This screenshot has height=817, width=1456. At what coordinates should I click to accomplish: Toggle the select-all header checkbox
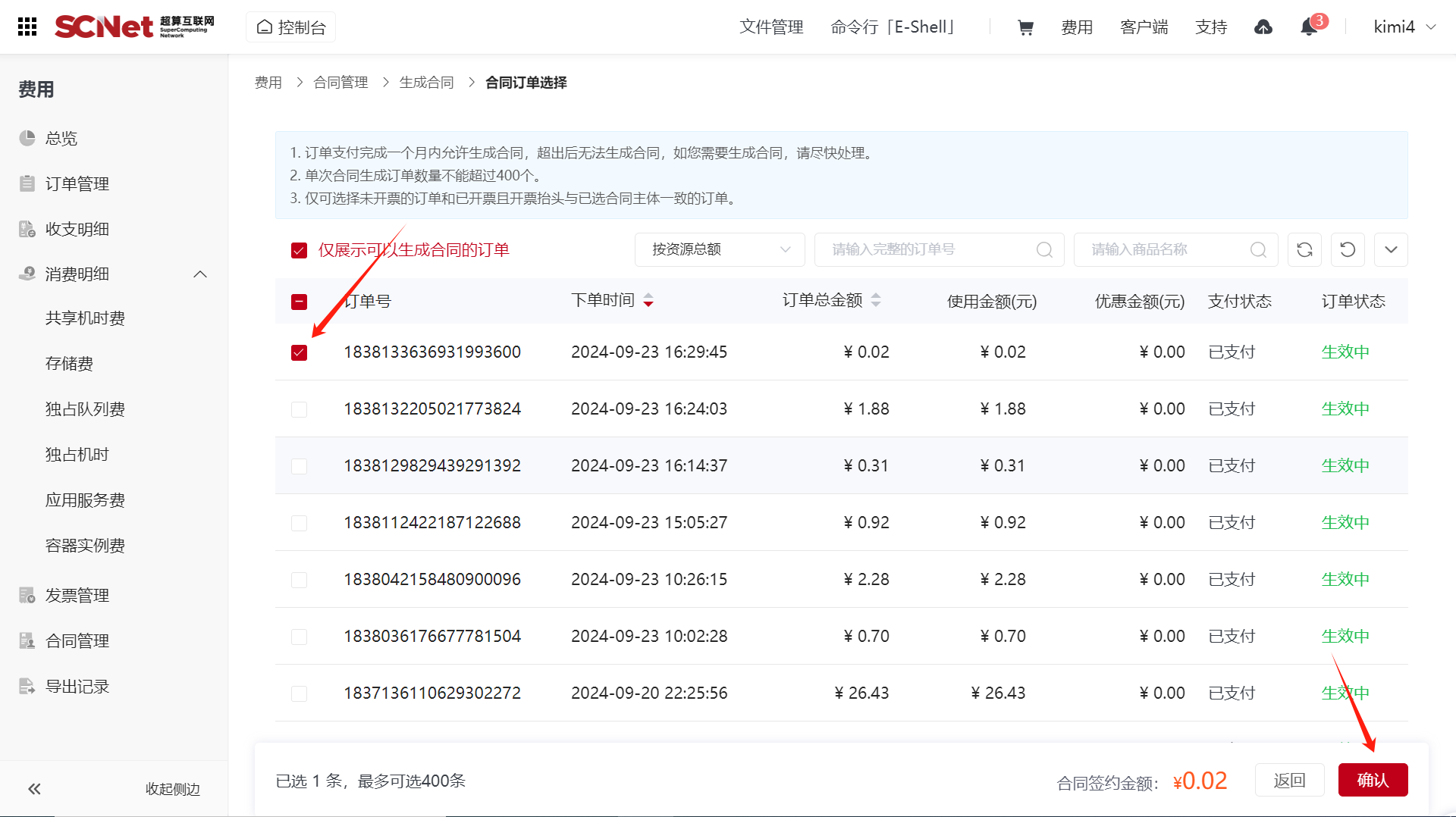click(x=299, y=302)
